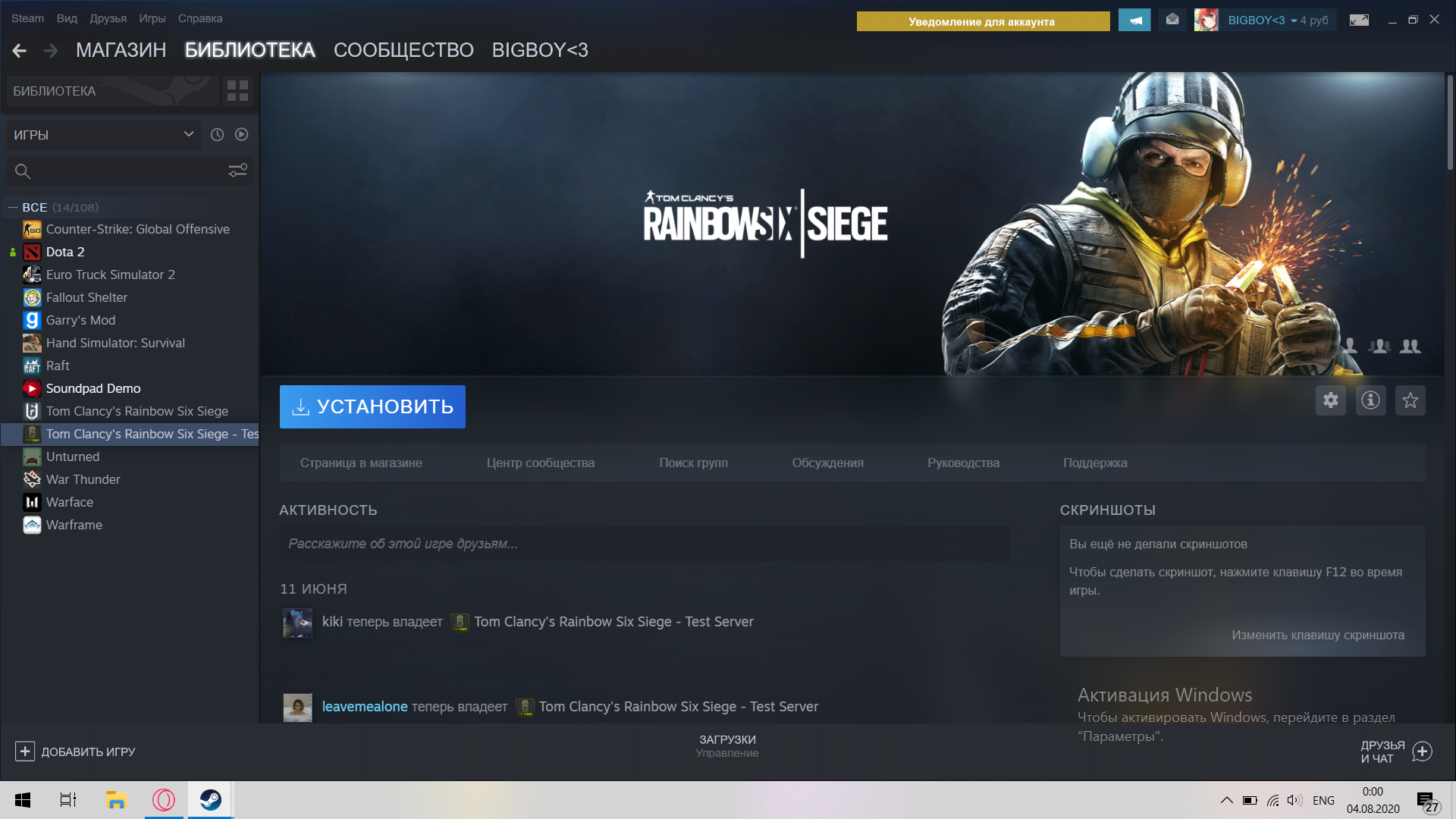1456x819 pixels.
Task: Go forward with the arrow
Action: 51,51
